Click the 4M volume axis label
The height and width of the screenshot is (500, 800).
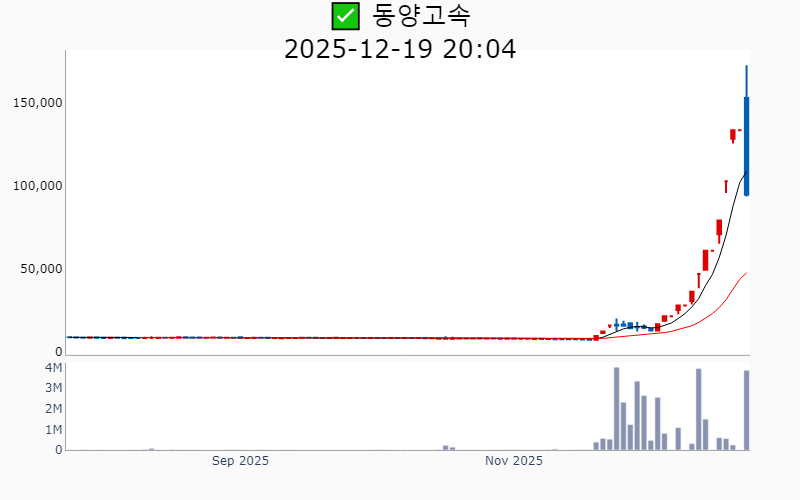53,368
